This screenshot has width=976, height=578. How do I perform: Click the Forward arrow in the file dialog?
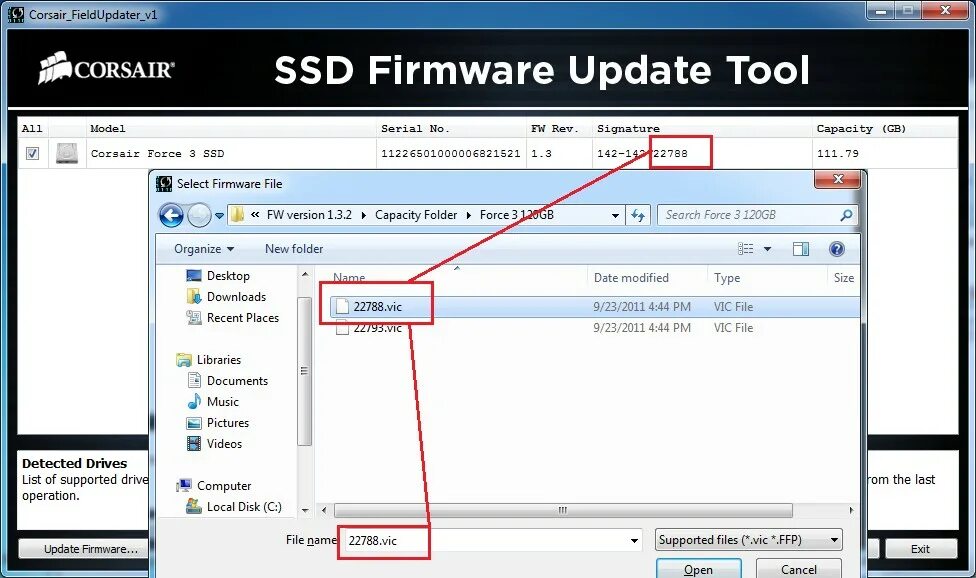pyautogui.click(x=199, y=216)
